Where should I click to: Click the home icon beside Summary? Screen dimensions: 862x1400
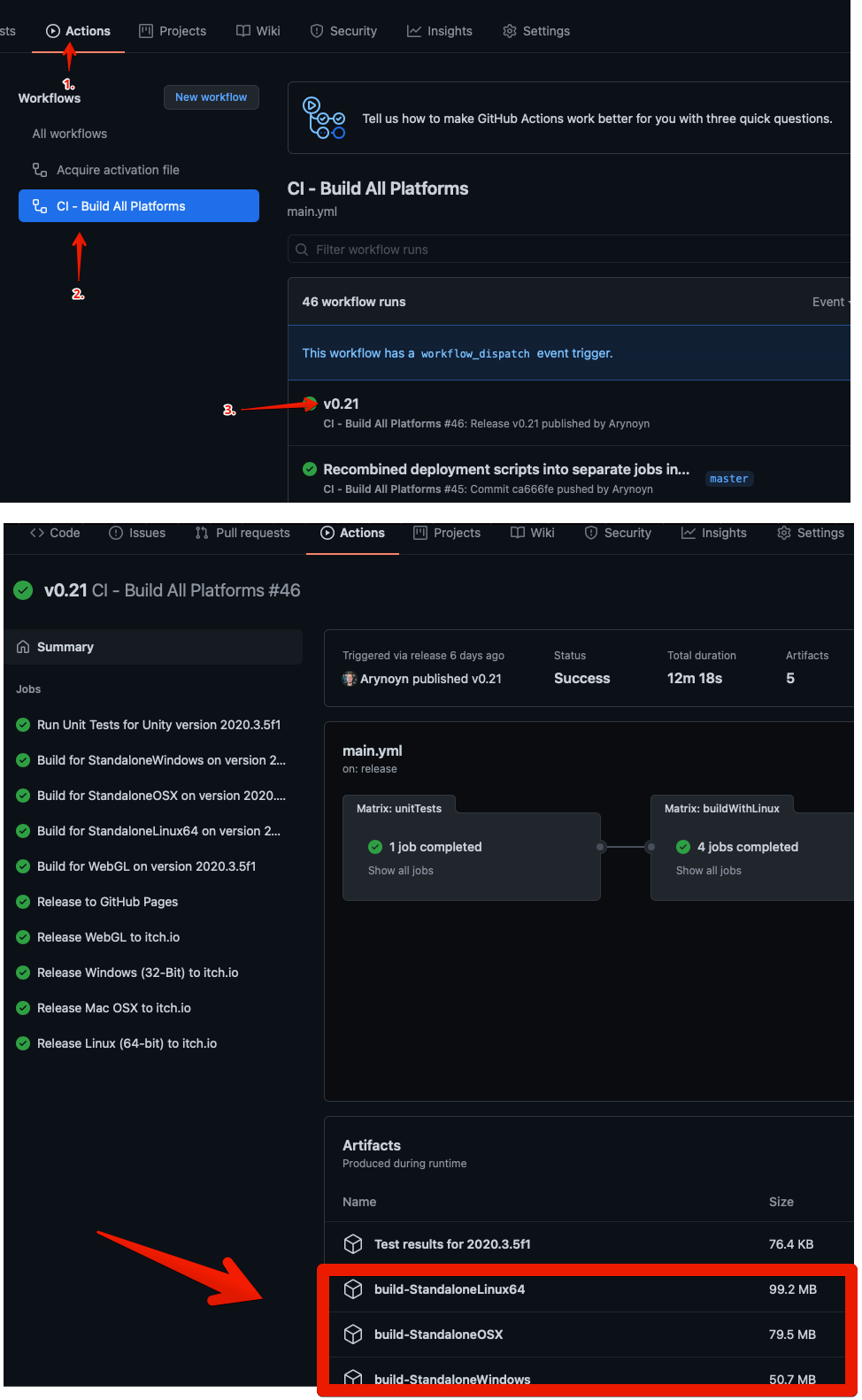[23, 647]
